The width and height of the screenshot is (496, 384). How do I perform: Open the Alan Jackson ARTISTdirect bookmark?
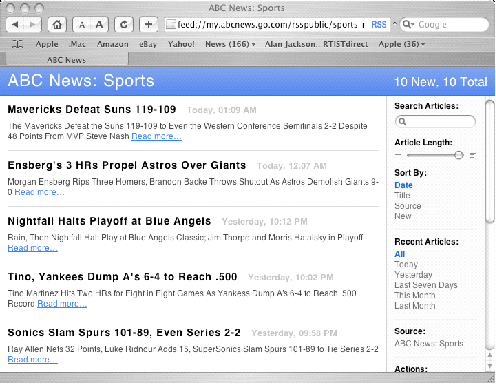click(316, 44)
